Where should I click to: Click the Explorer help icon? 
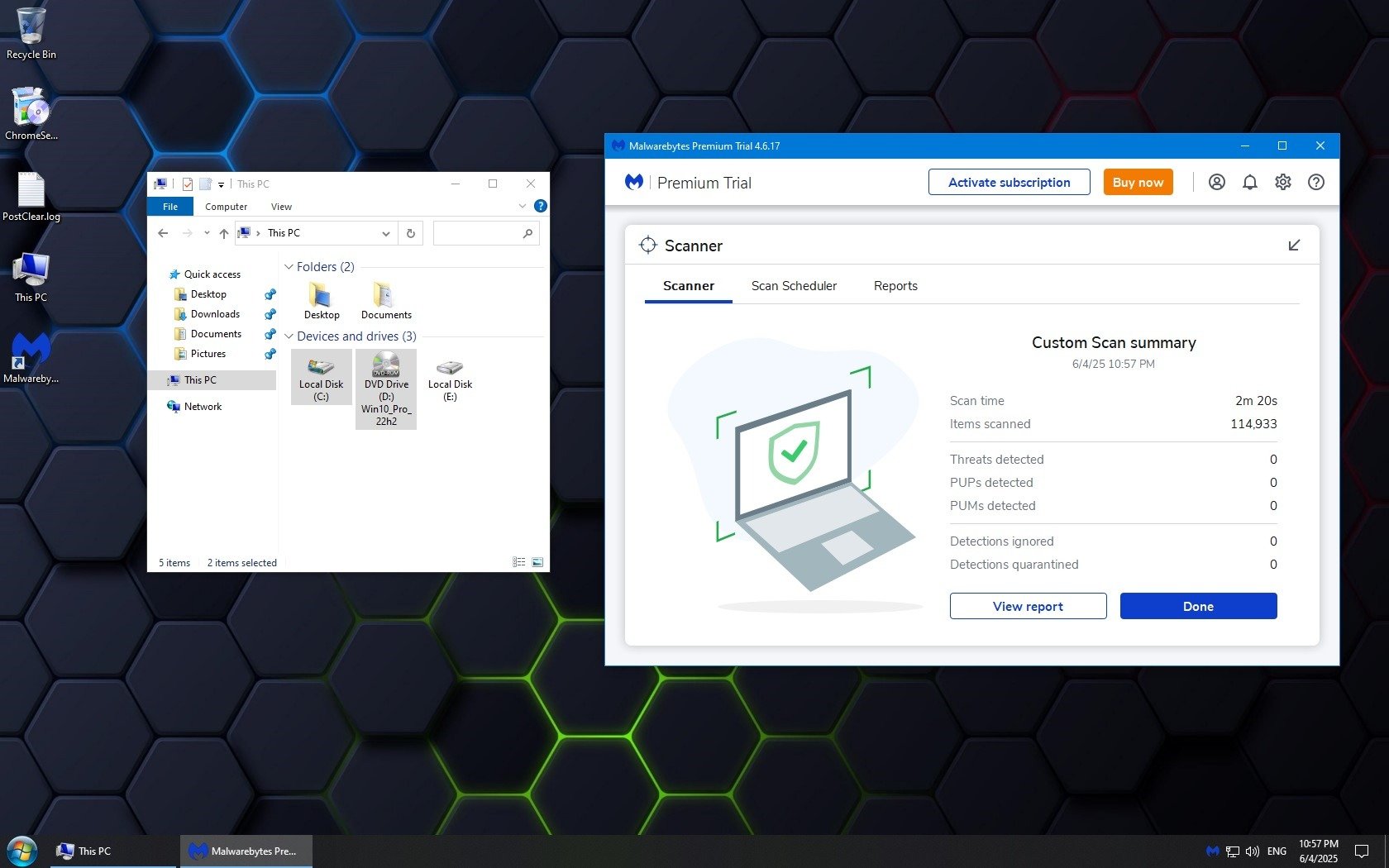click(540, 207)
